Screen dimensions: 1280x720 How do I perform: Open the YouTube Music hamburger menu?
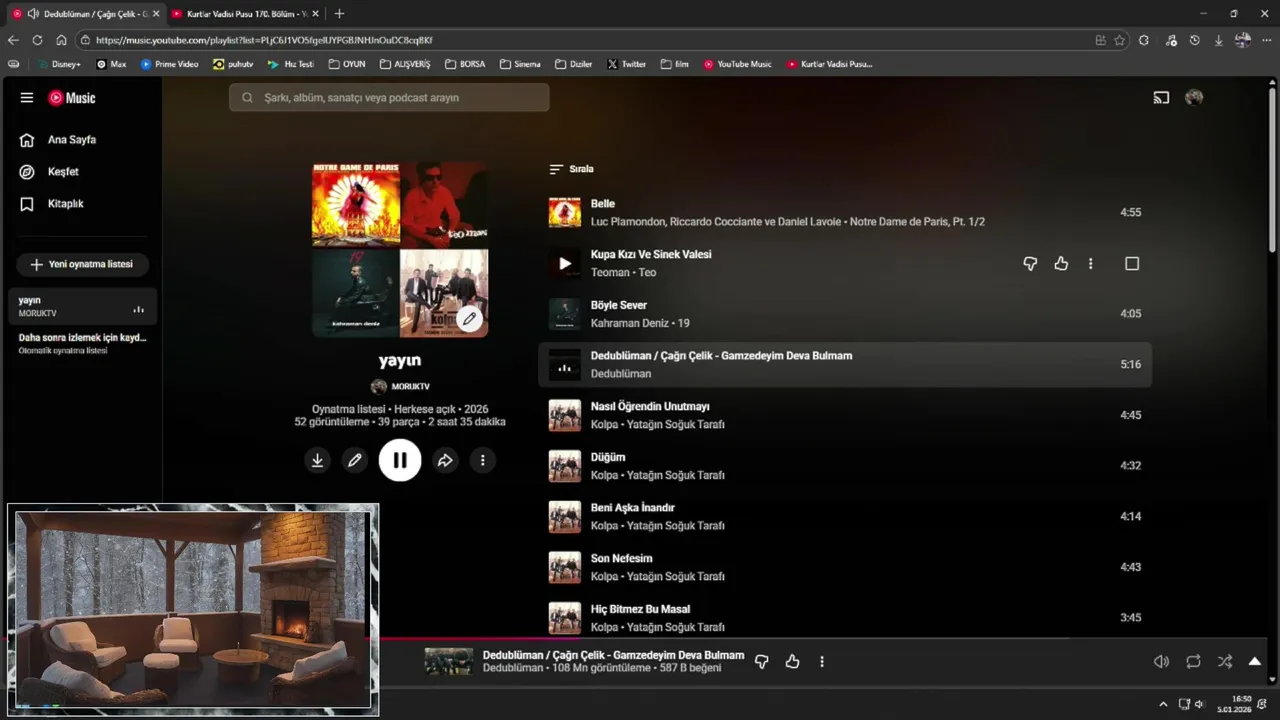27,98
